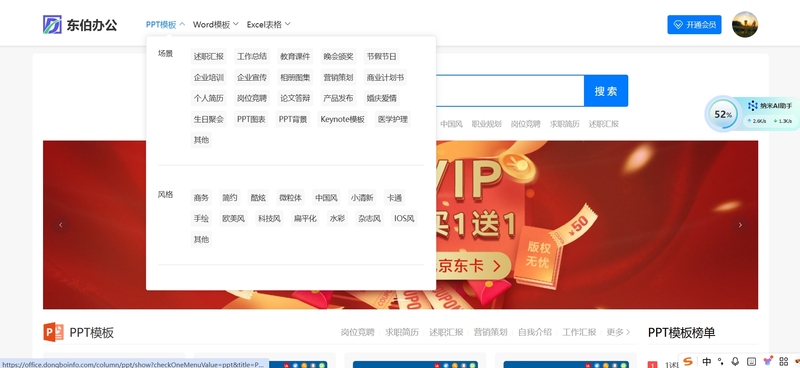Select 节假节日 scene category
Image resolution: width=800 pixels, height=368 pixels.
tap(382, 57)
